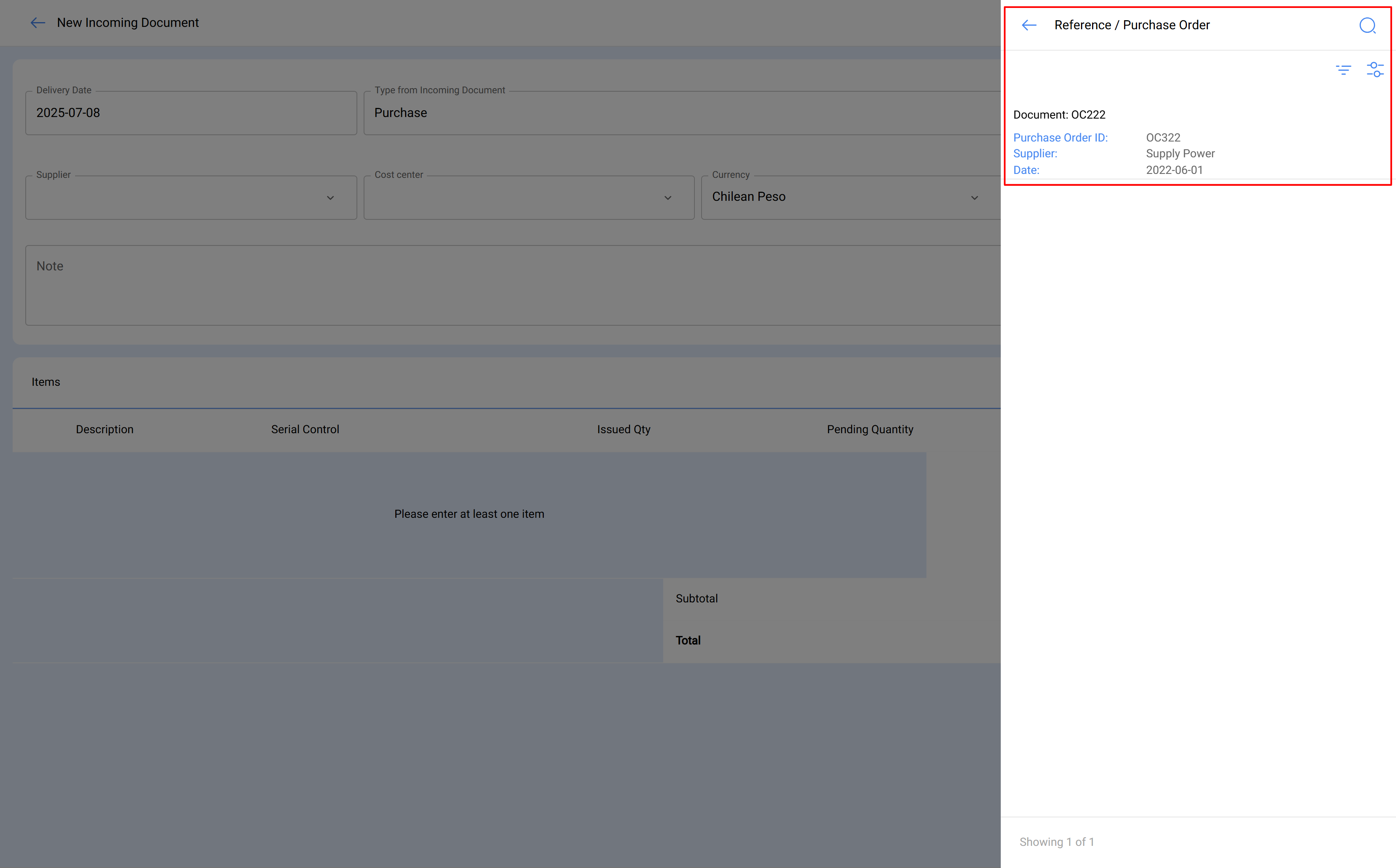
Task: Change currency from Chilean Peso
Action: [x=974, y=198]
